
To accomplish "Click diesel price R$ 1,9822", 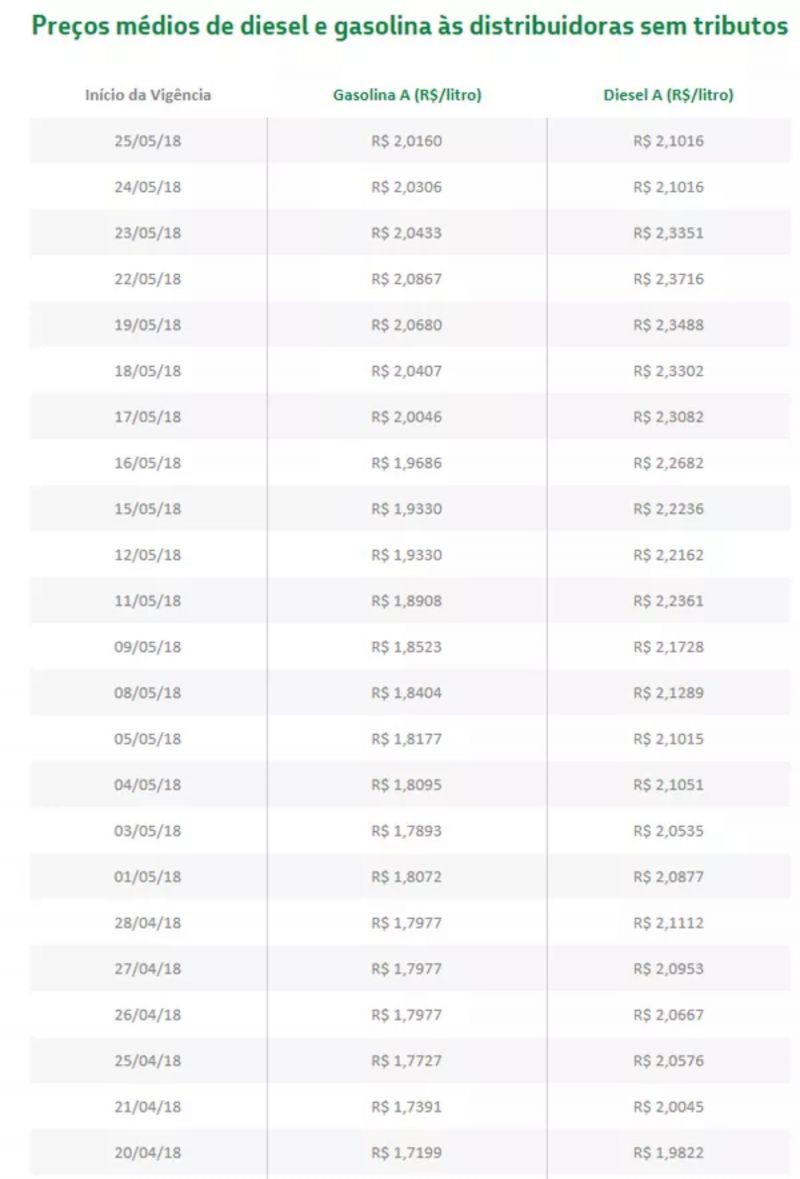I will pyautogui.click(x=668, y=1153).
